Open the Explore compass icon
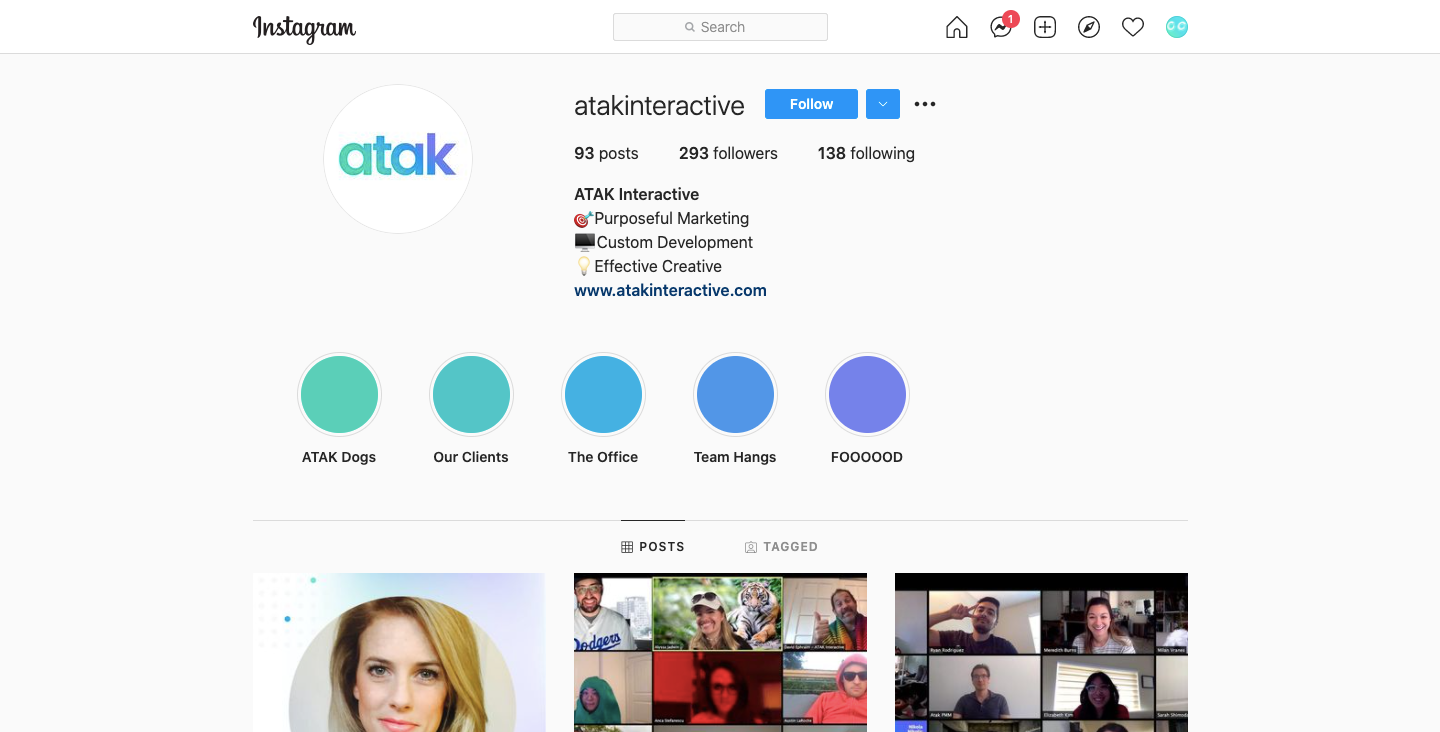1440x732 pixels. pyautogui.click(x=1089, y=28)
